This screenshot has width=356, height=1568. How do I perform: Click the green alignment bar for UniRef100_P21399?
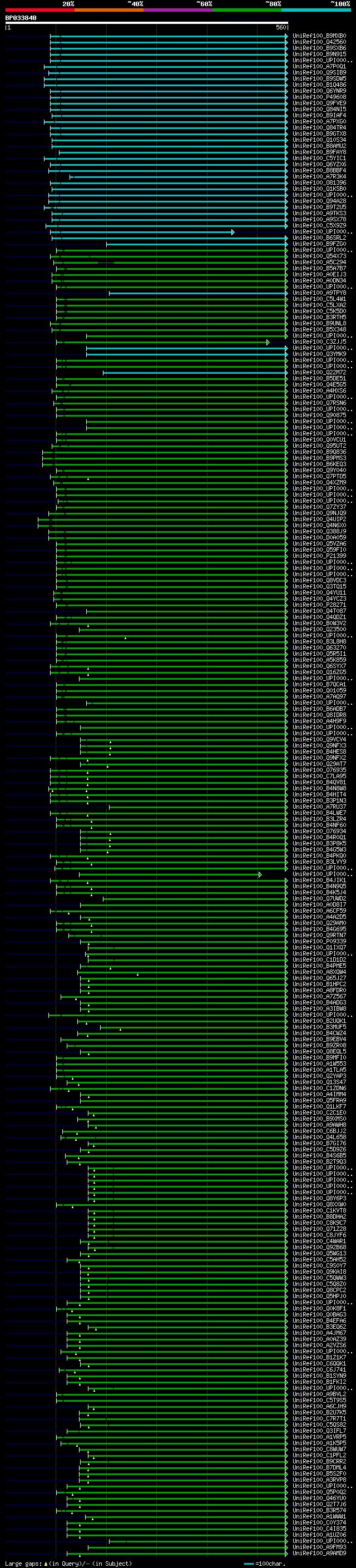pyautogui.click(x=172, y=556)
